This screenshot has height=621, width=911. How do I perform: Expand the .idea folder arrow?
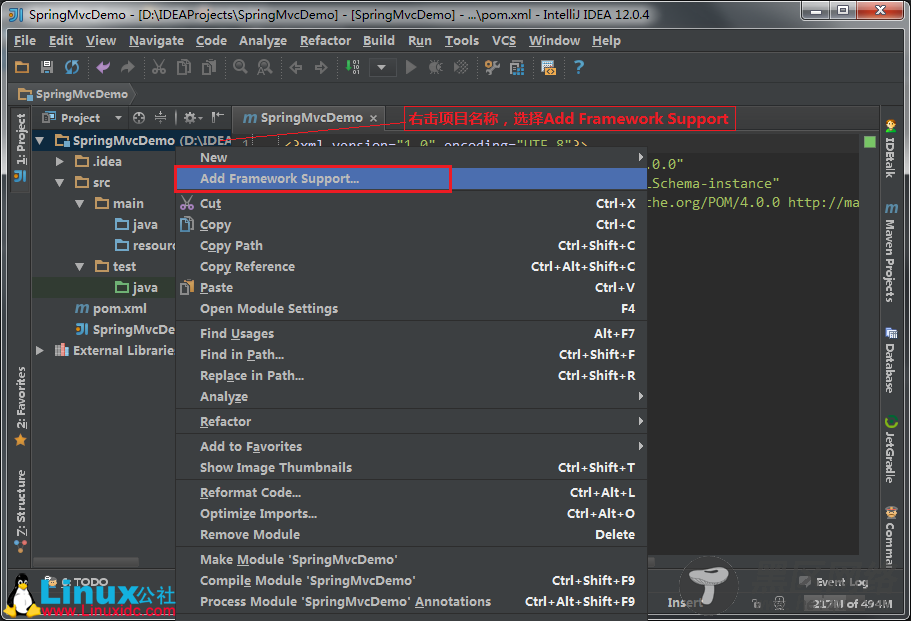(x=59, y=161)
